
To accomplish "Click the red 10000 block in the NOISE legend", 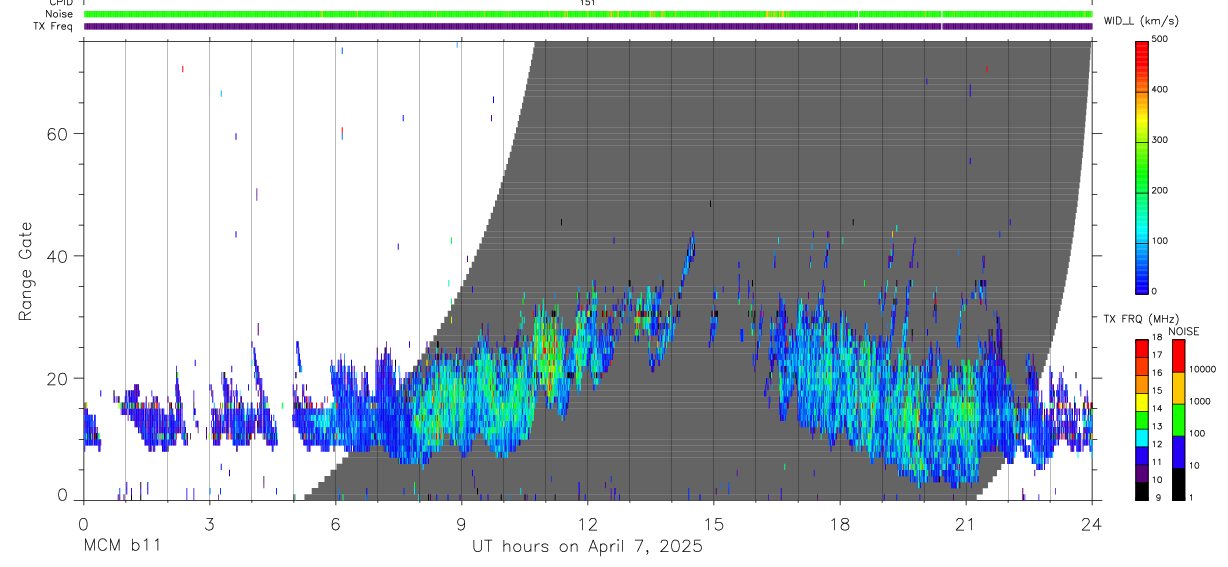I will (1178, 356).
